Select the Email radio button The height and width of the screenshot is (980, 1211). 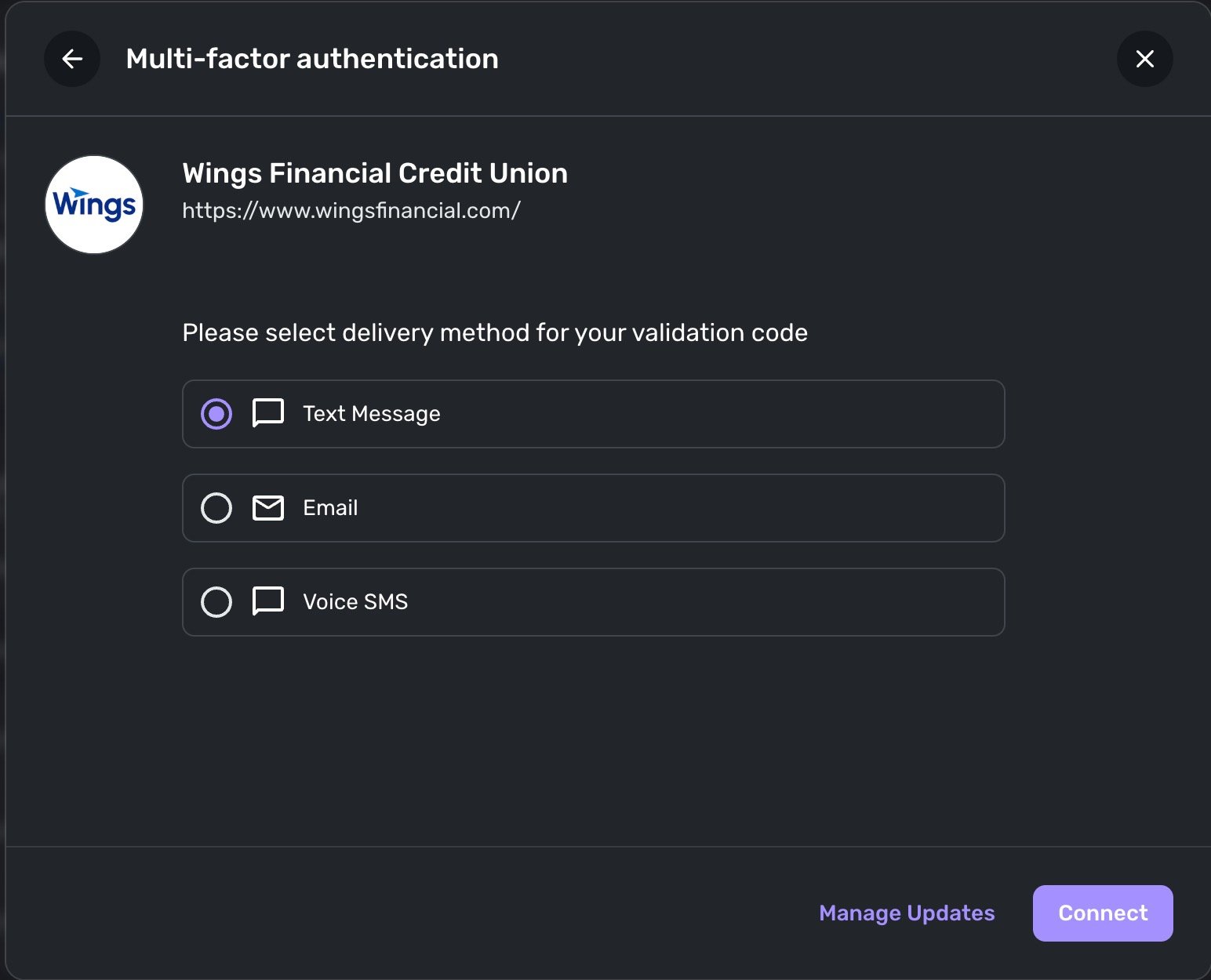(216, 508)
